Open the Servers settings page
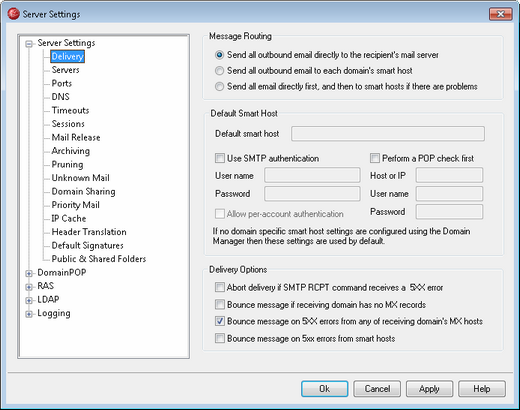 pos(65,70)
